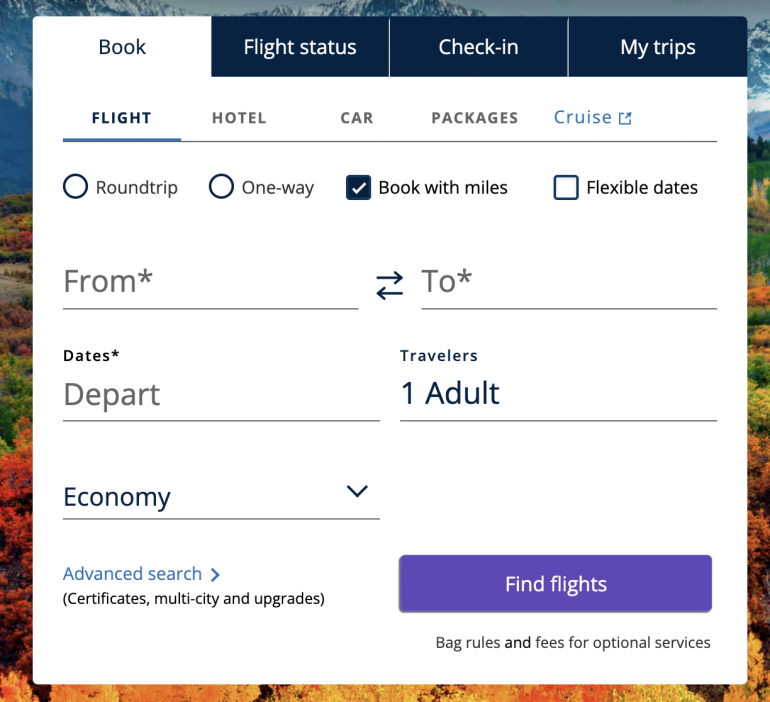Click the From airport input field
This screenshot has width=770, height=702.
point(210,282)
